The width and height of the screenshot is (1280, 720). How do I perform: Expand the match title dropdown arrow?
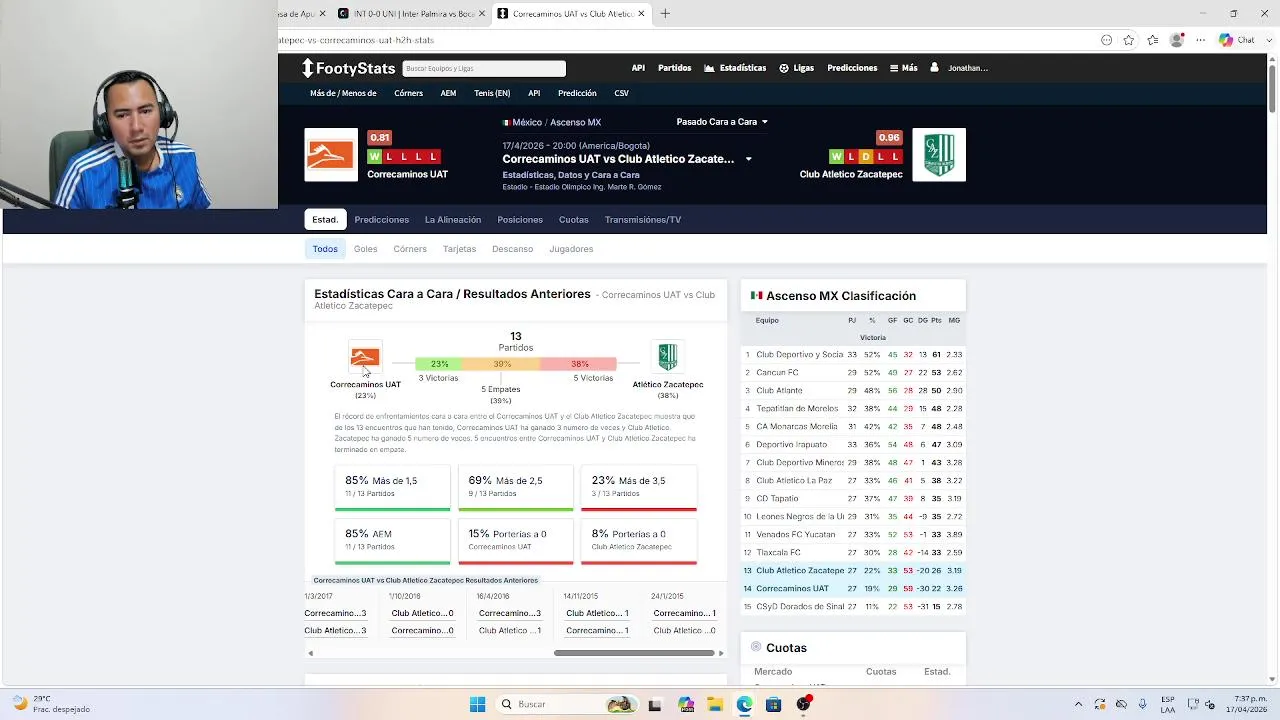pyautogui.click(x=748, y=159)
